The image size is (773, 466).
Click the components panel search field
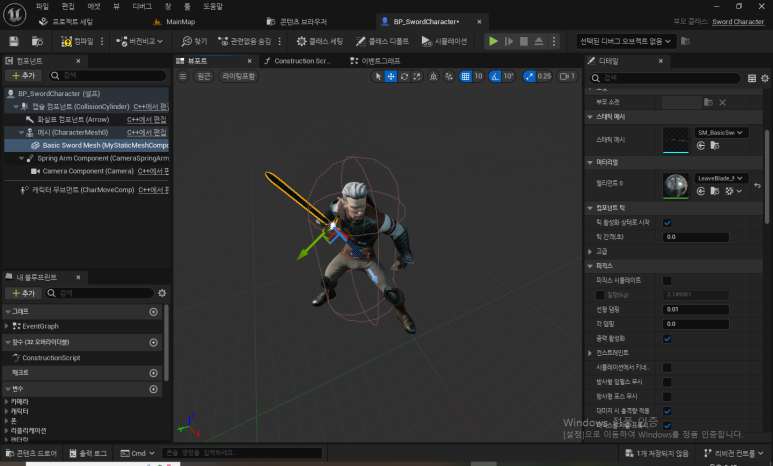[107, 75]
